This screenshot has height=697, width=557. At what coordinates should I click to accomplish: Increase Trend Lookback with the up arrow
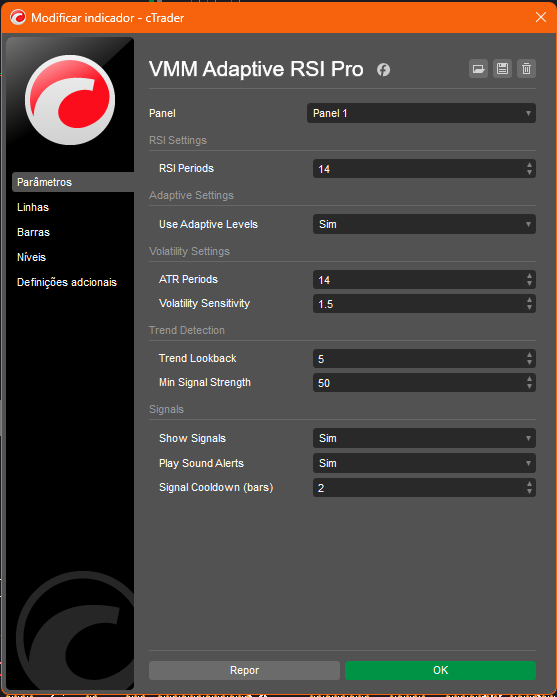click(529, 355)
